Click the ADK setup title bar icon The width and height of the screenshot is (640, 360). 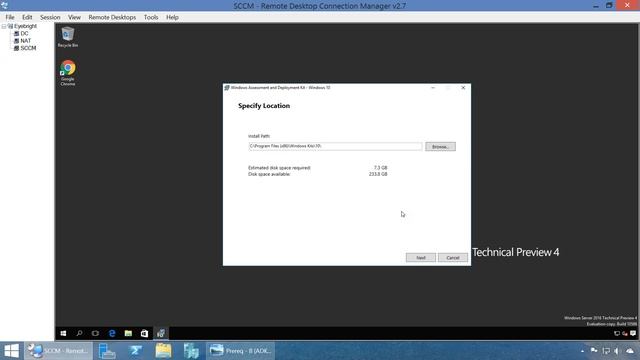coord(227,87)
